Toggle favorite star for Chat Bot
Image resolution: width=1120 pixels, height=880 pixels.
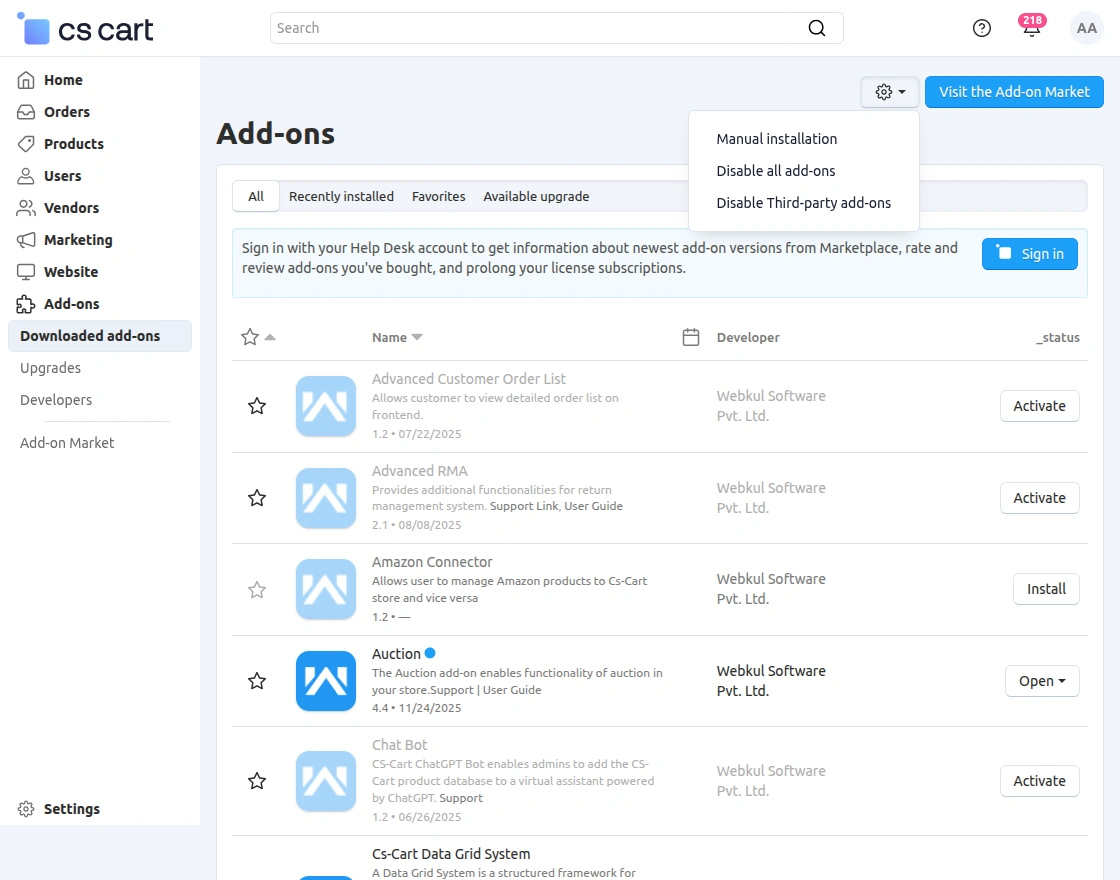[x=257, y=781]
